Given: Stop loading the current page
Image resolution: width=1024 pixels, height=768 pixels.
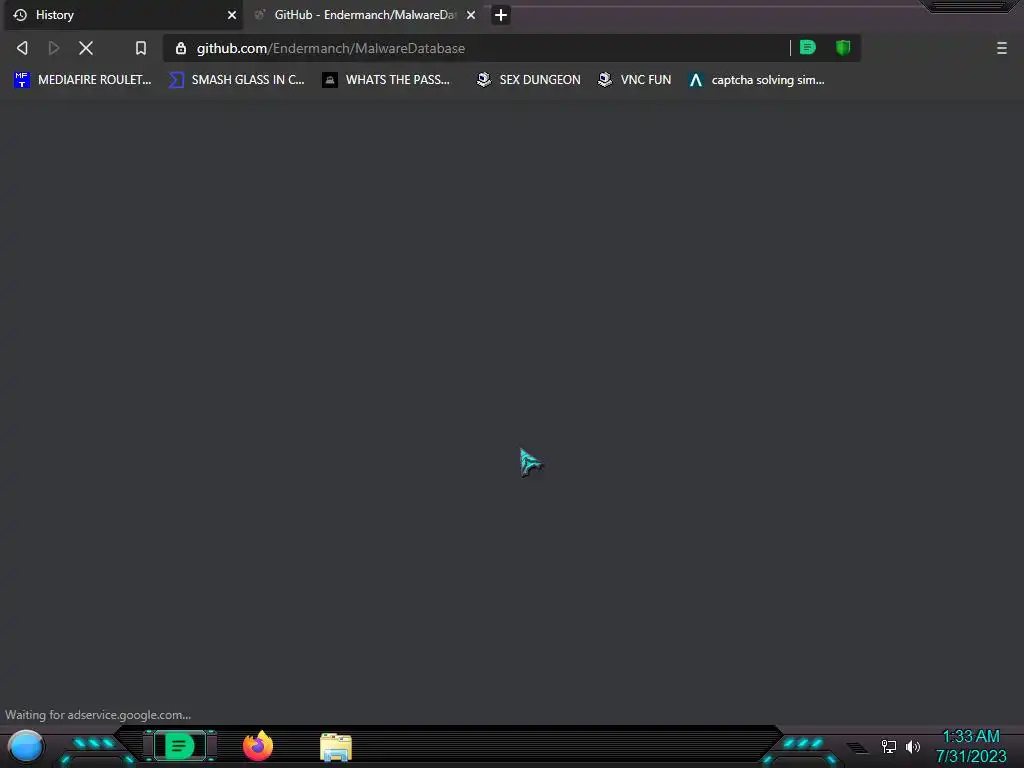Looking at the screenshot, I should 86,48.
